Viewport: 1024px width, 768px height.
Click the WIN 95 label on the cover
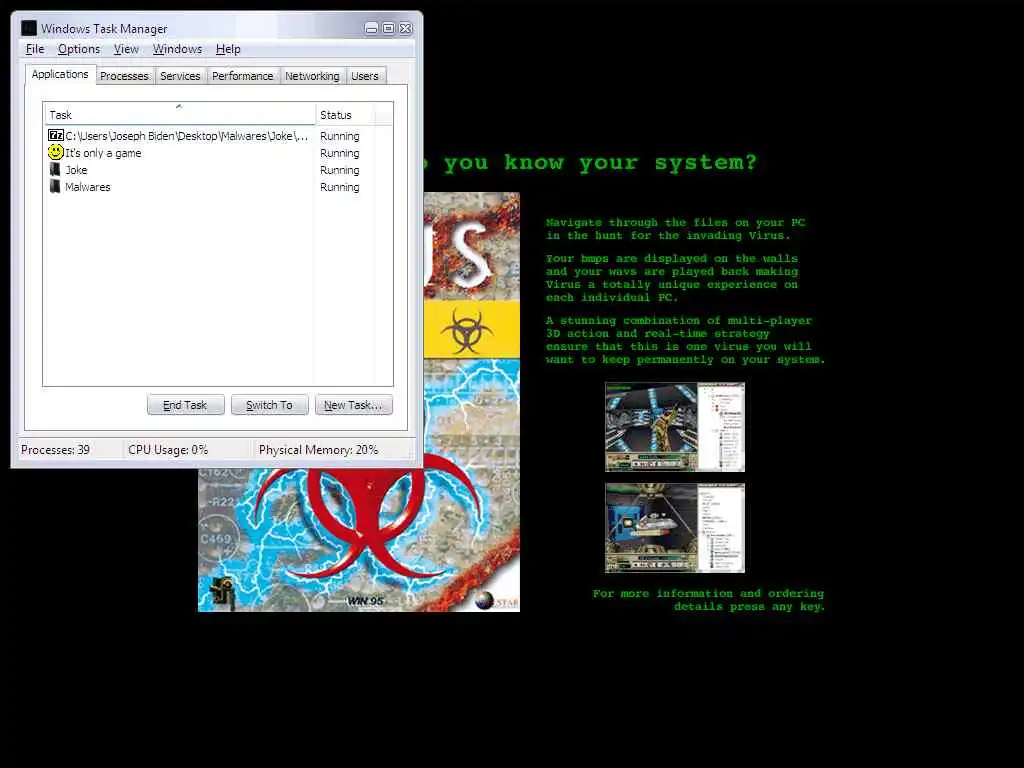(x=365, y=601)
